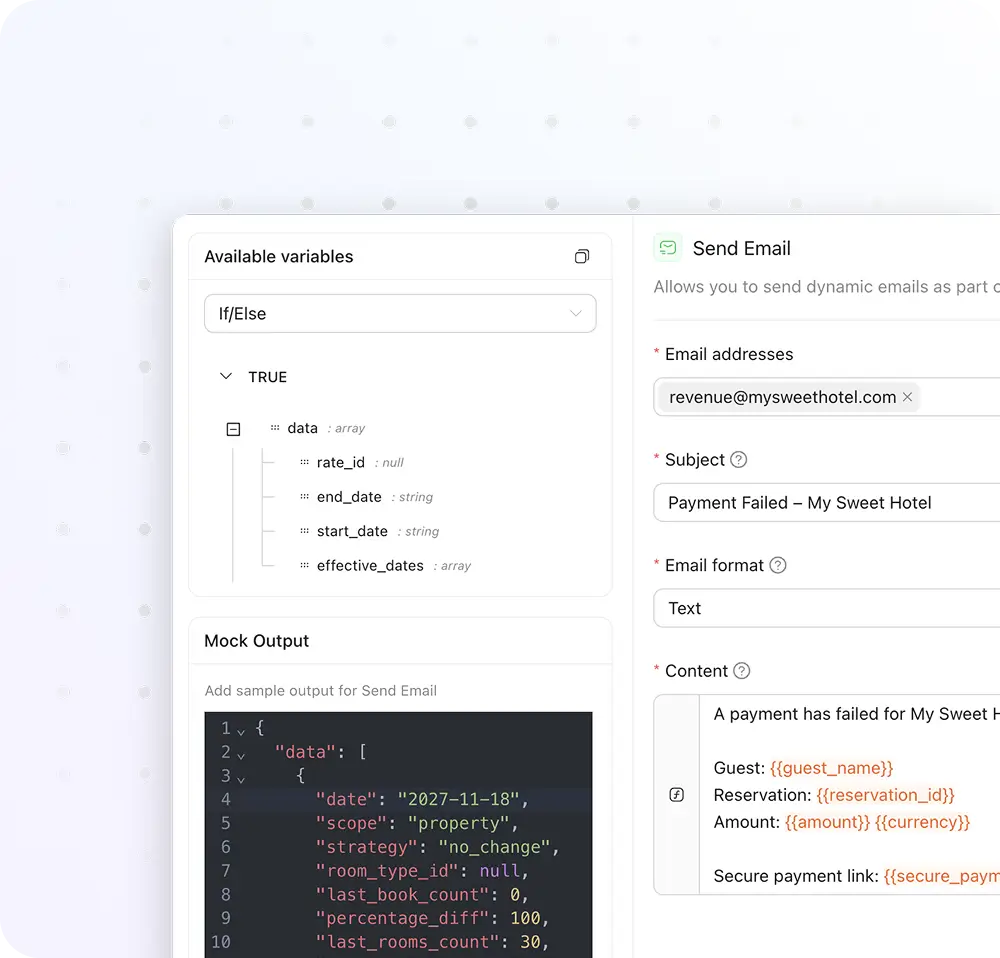Image resolution: width=1000 pixels, height=958 pixels.
Task: Click the "last_book_count": 0 code line
Action: [422, 894]
